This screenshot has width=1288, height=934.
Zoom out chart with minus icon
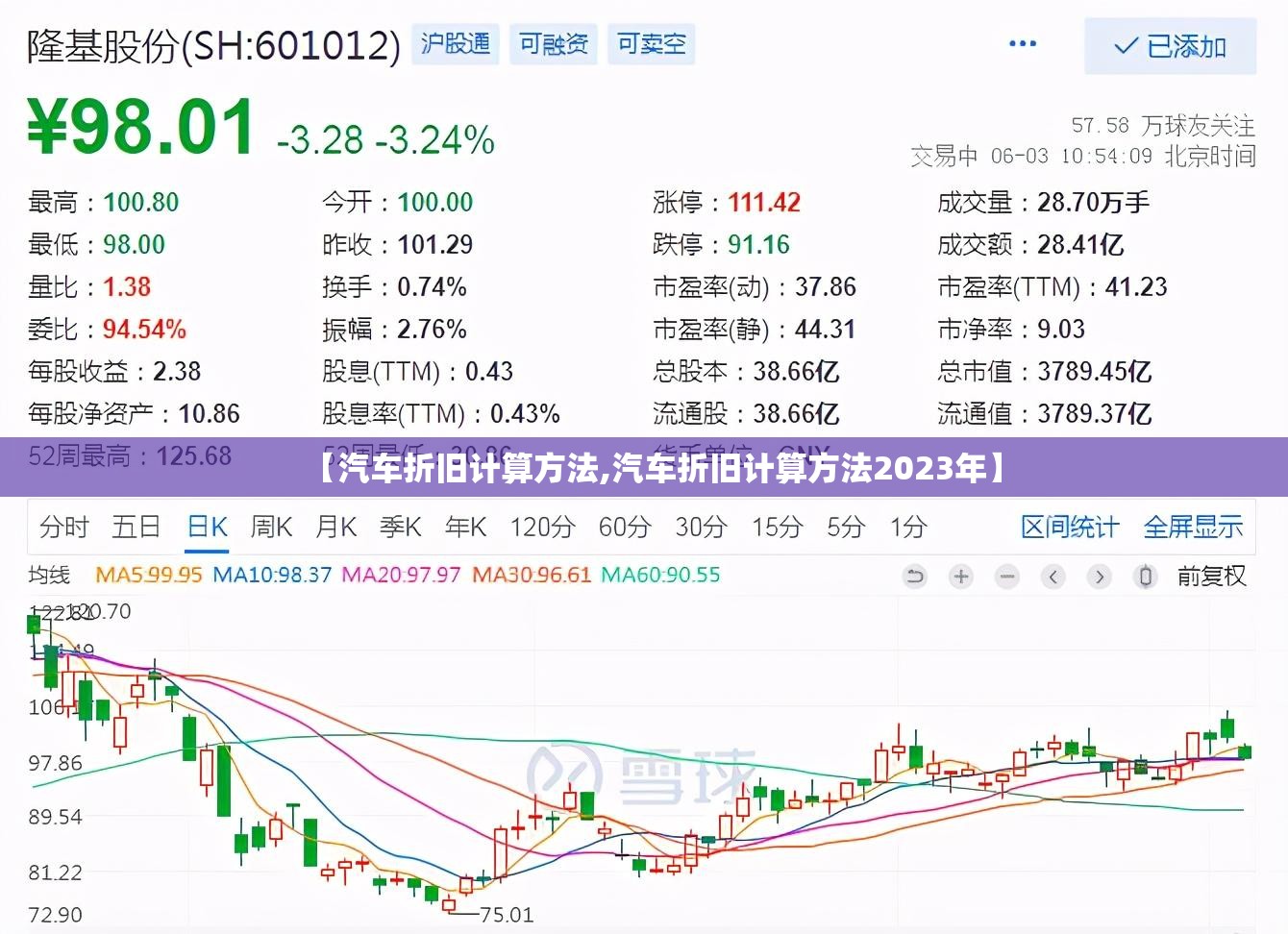1007,577
